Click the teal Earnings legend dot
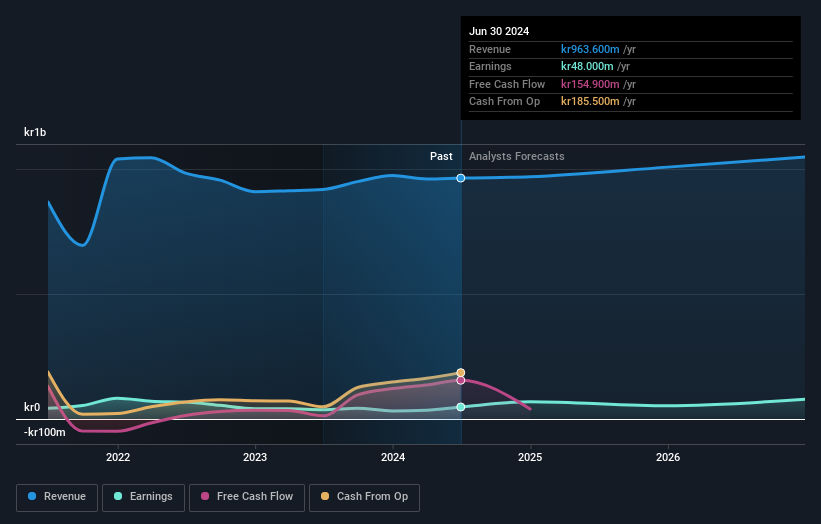The width and height of the screenshot is (821, 524). pos(118,496)
